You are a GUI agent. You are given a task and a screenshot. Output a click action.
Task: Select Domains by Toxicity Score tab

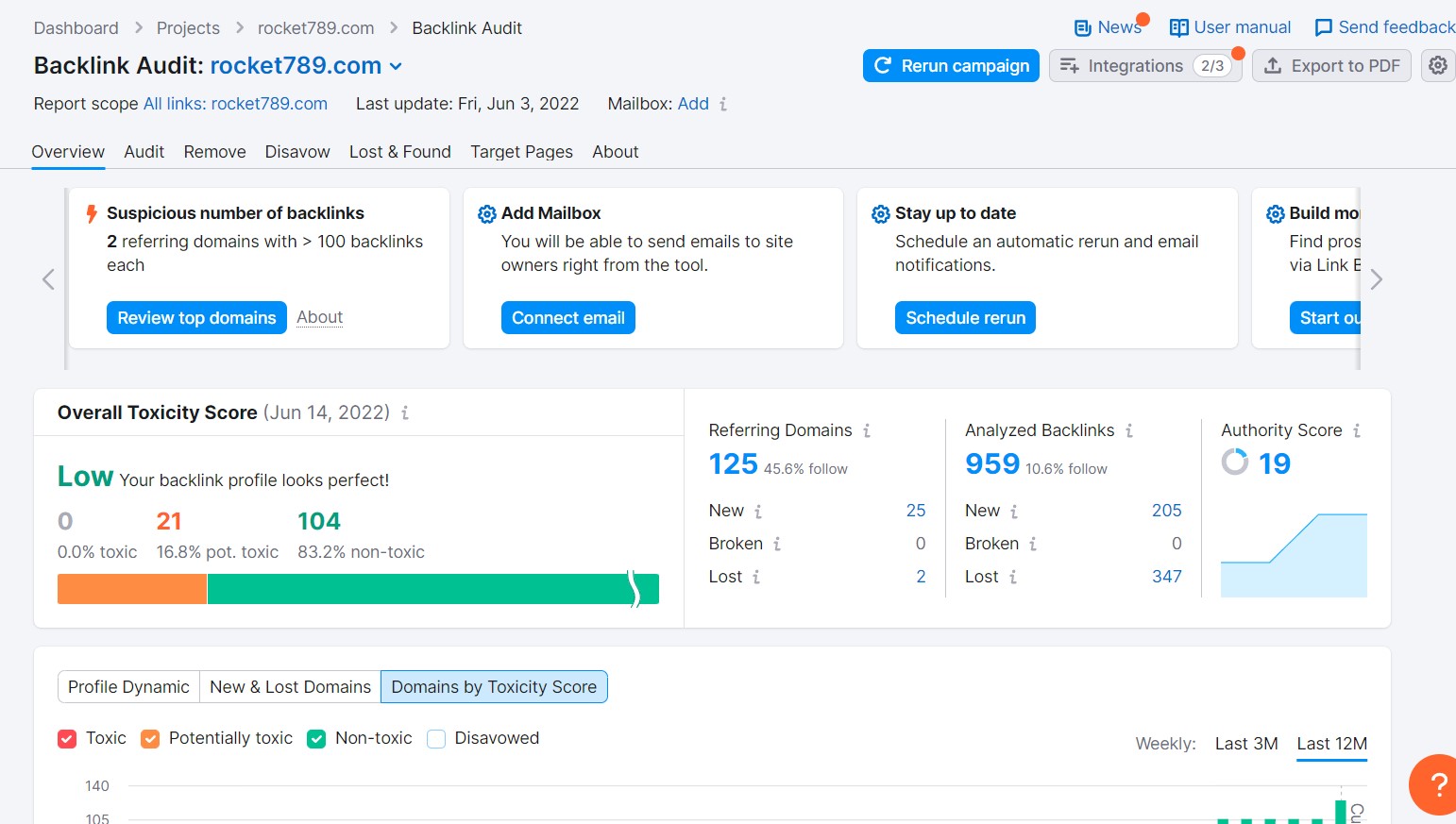(x=494, y=687)
